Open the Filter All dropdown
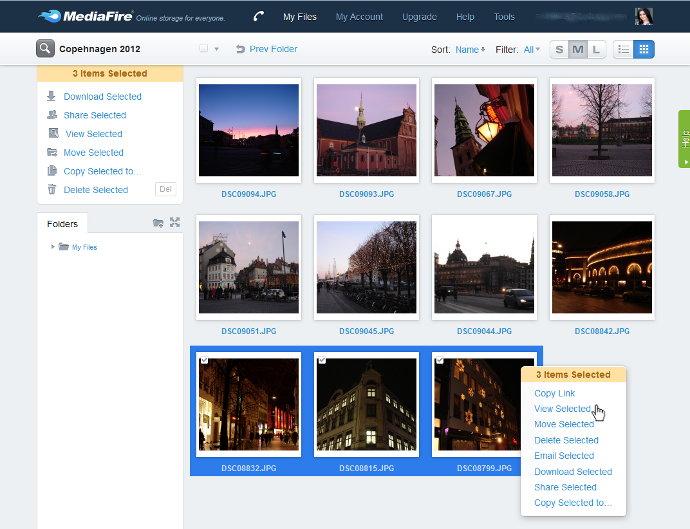The width and height of the screenshot is (690, 529). [531, 49]
